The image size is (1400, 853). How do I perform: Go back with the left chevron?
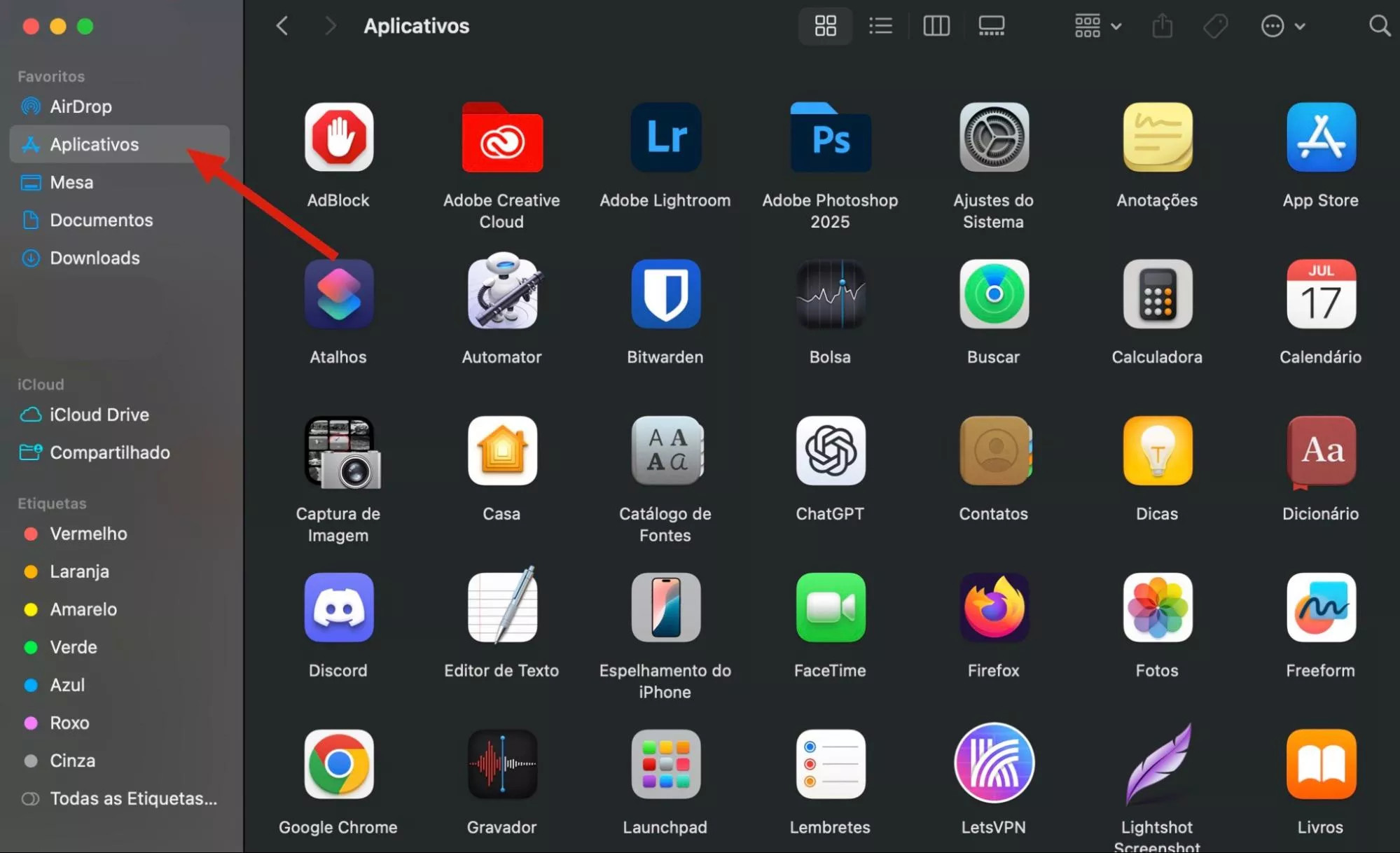coord(282,27)
